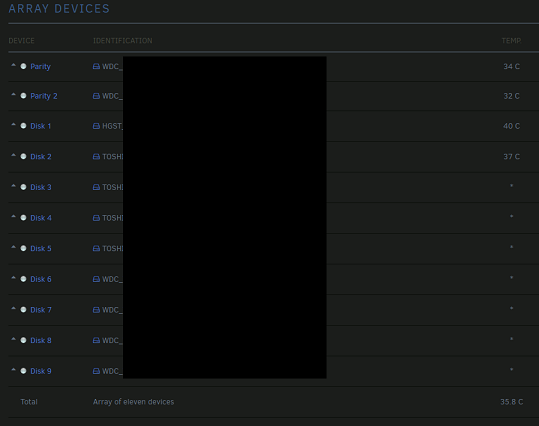Click the status dot next to Disk 8
The image size is (539, 426).
(x=23, y=340)
